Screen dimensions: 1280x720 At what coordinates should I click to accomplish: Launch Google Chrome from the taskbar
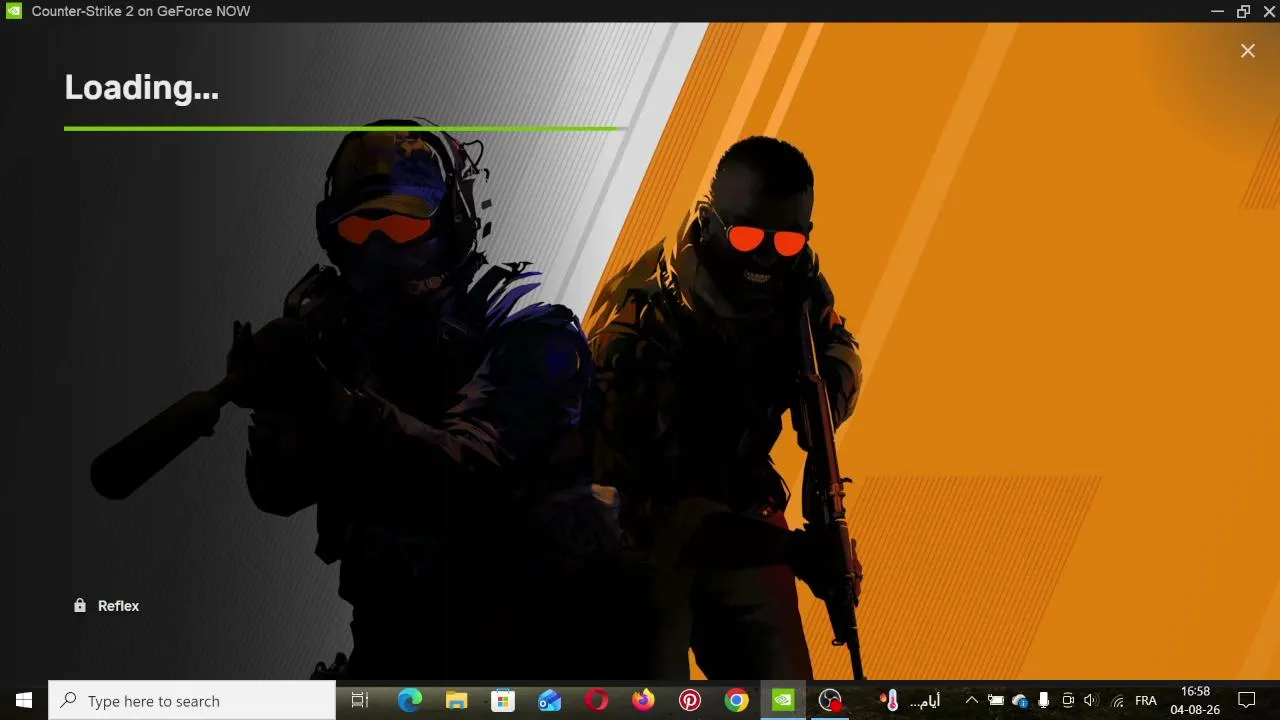click(737, 701)
